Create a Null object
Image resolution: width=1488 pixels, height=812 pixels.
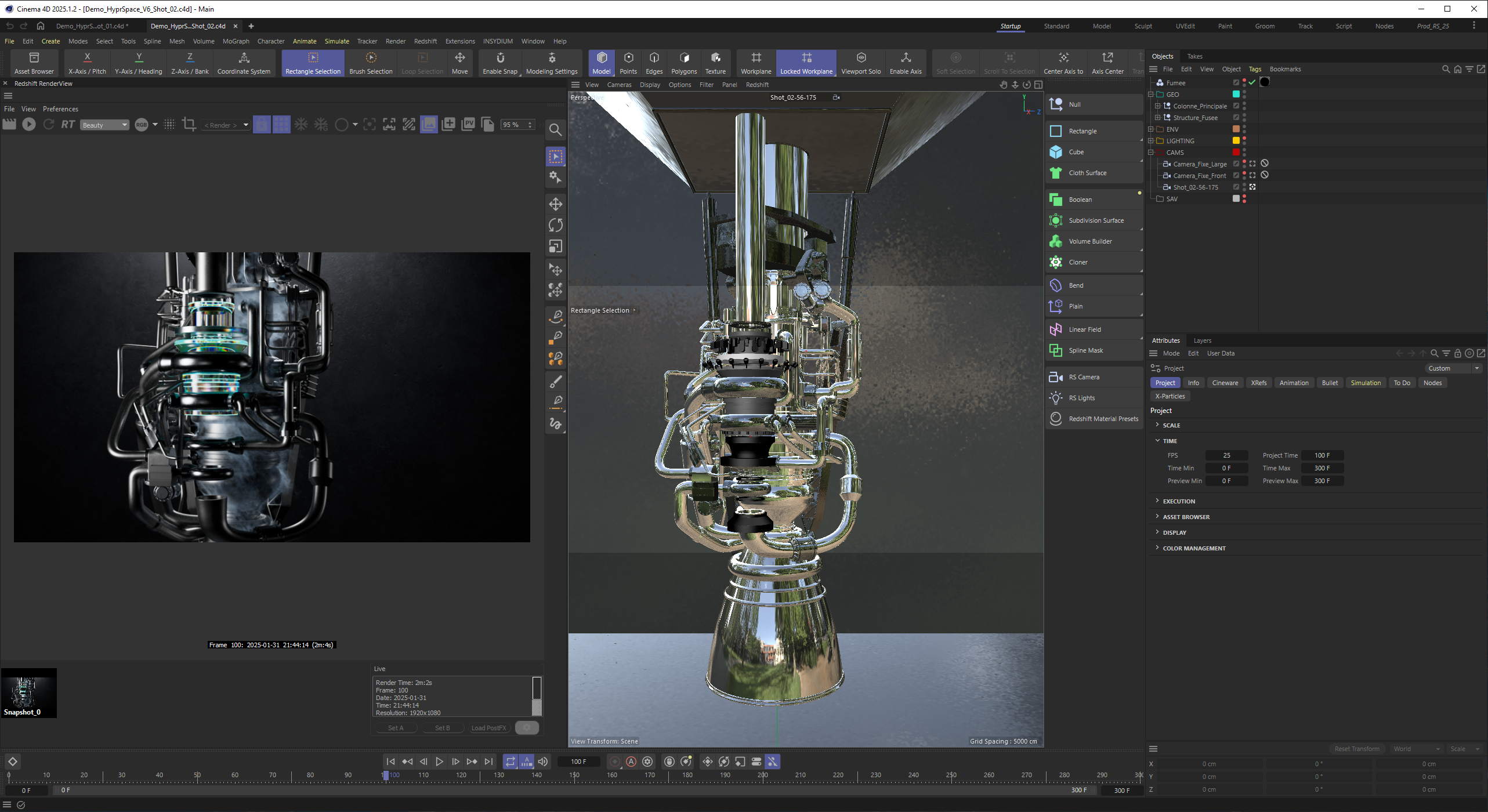tap(1094, 104)
